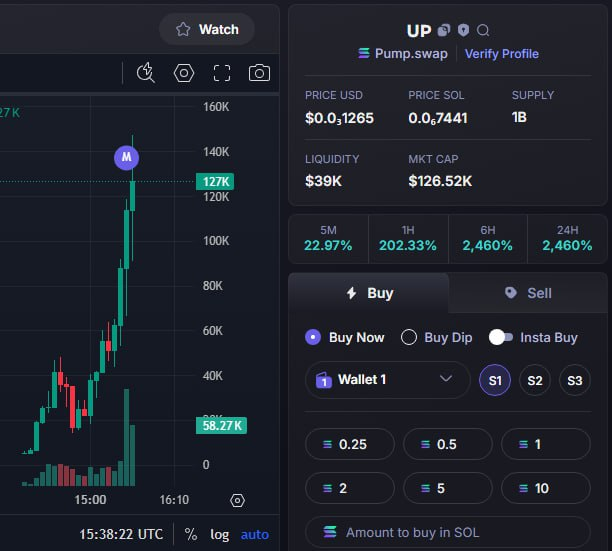This screenshot has width=612, height=551.
Task: Pick the 1 SOL quick buy amount
Action: (546, 444)
